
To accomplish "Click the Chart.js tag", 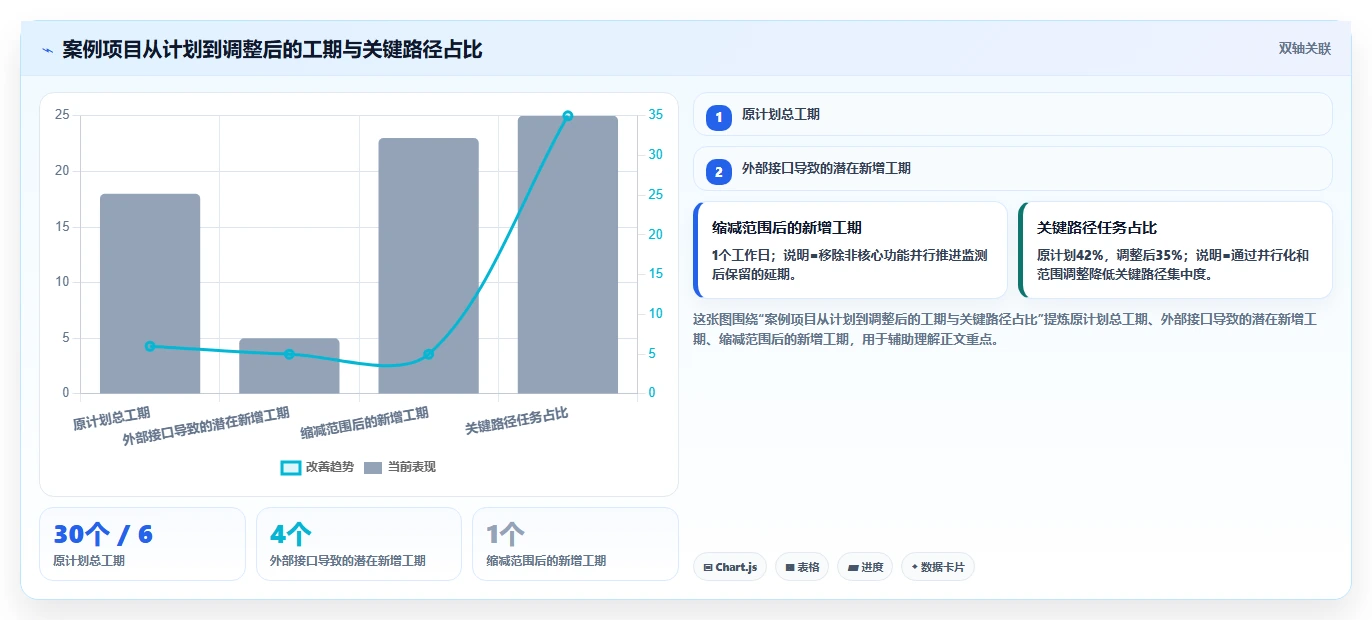I will (x=730, y=567).
